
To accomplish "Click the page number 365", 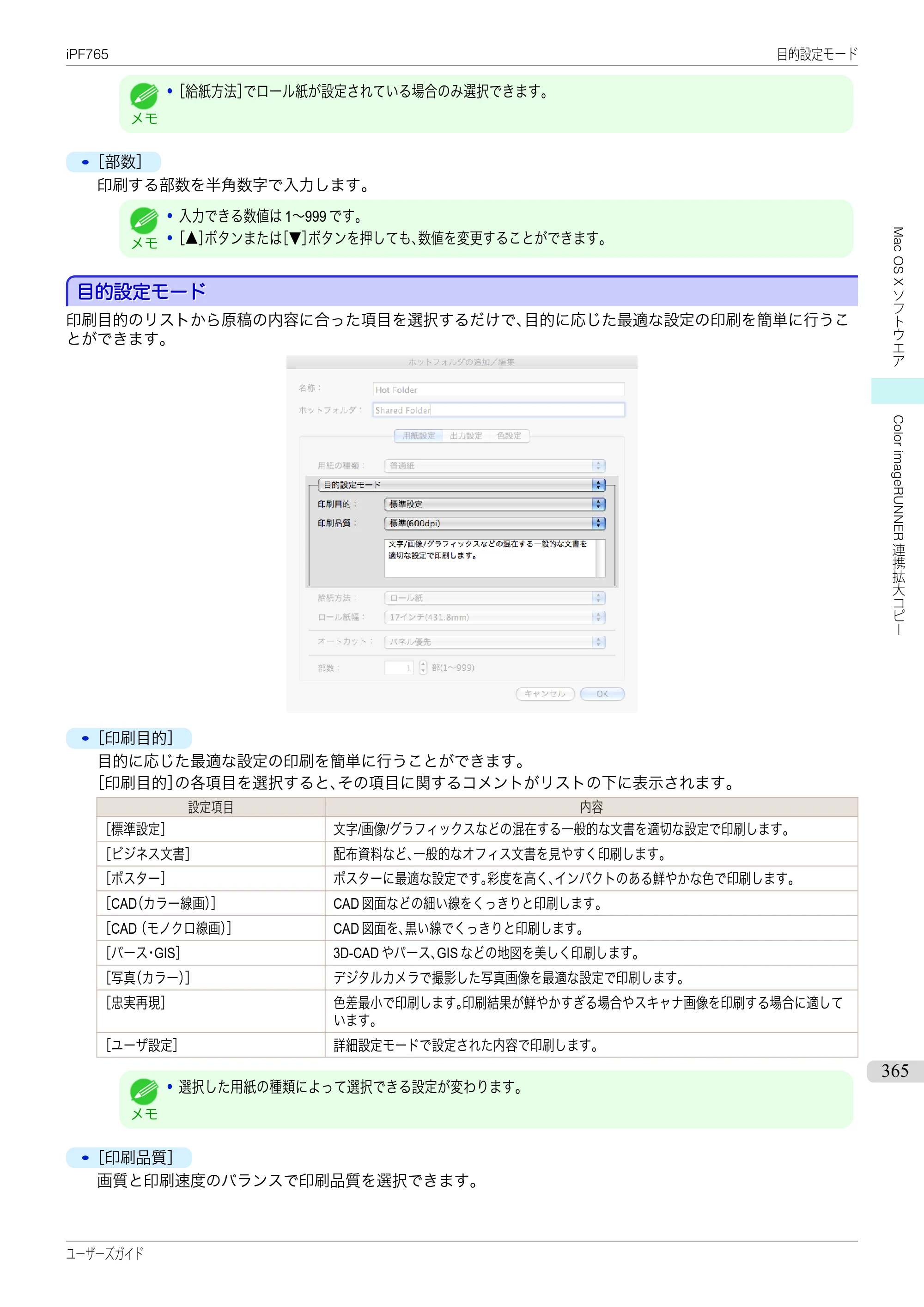I will 895,1071.
